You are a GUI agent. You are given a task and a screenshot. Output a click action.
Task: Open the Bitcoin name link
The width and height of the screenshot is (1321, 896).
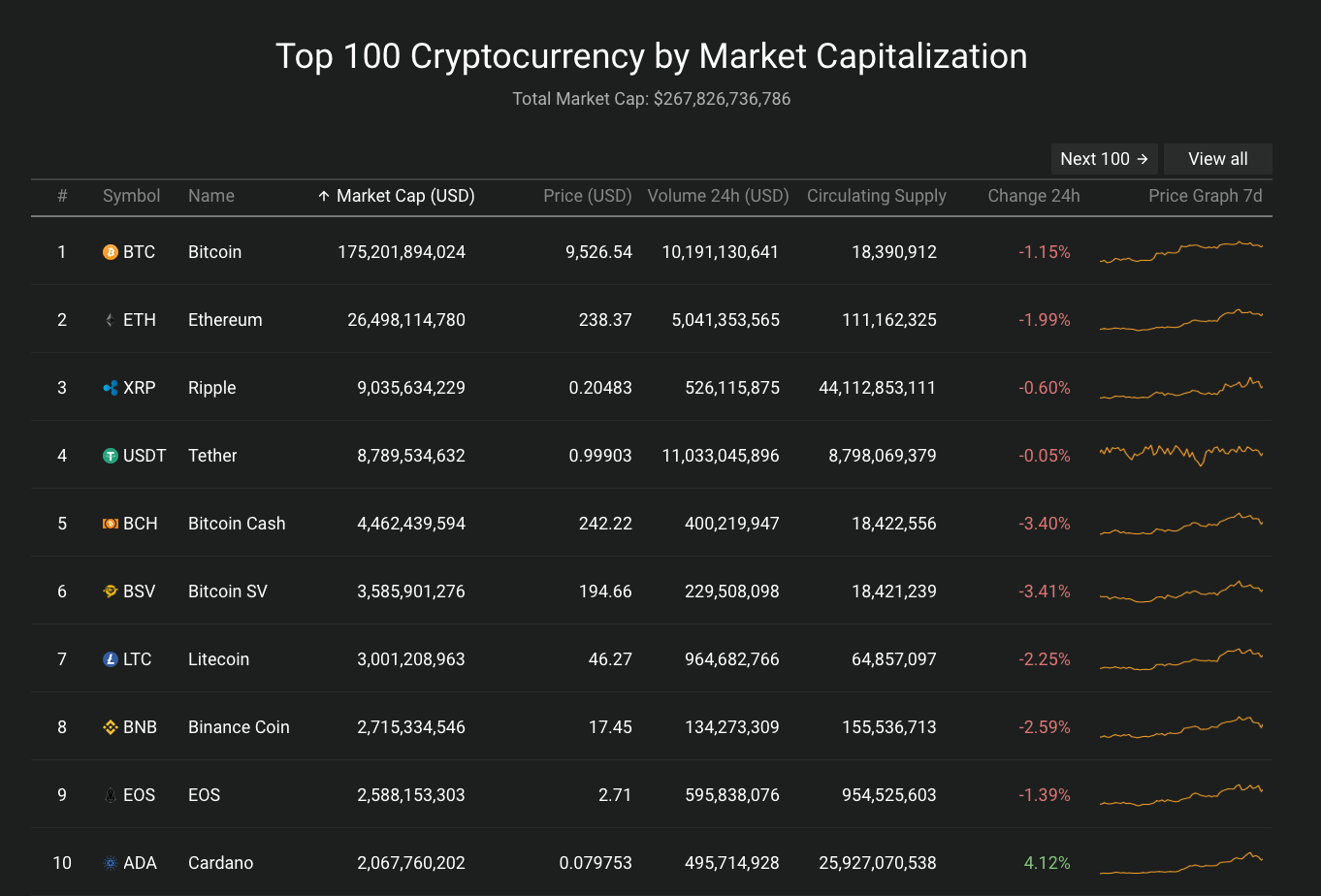[x=214, y=252]
